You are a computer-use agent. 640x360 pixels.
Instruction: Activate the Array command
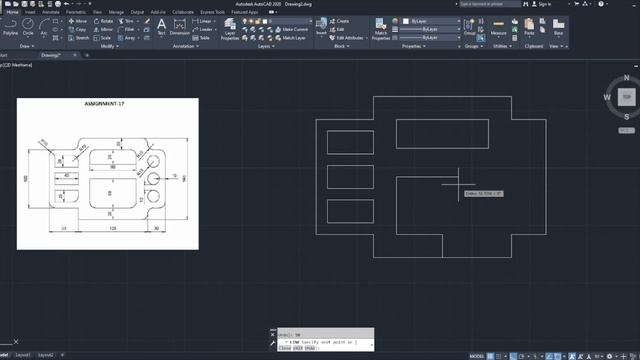click(127, 38)
